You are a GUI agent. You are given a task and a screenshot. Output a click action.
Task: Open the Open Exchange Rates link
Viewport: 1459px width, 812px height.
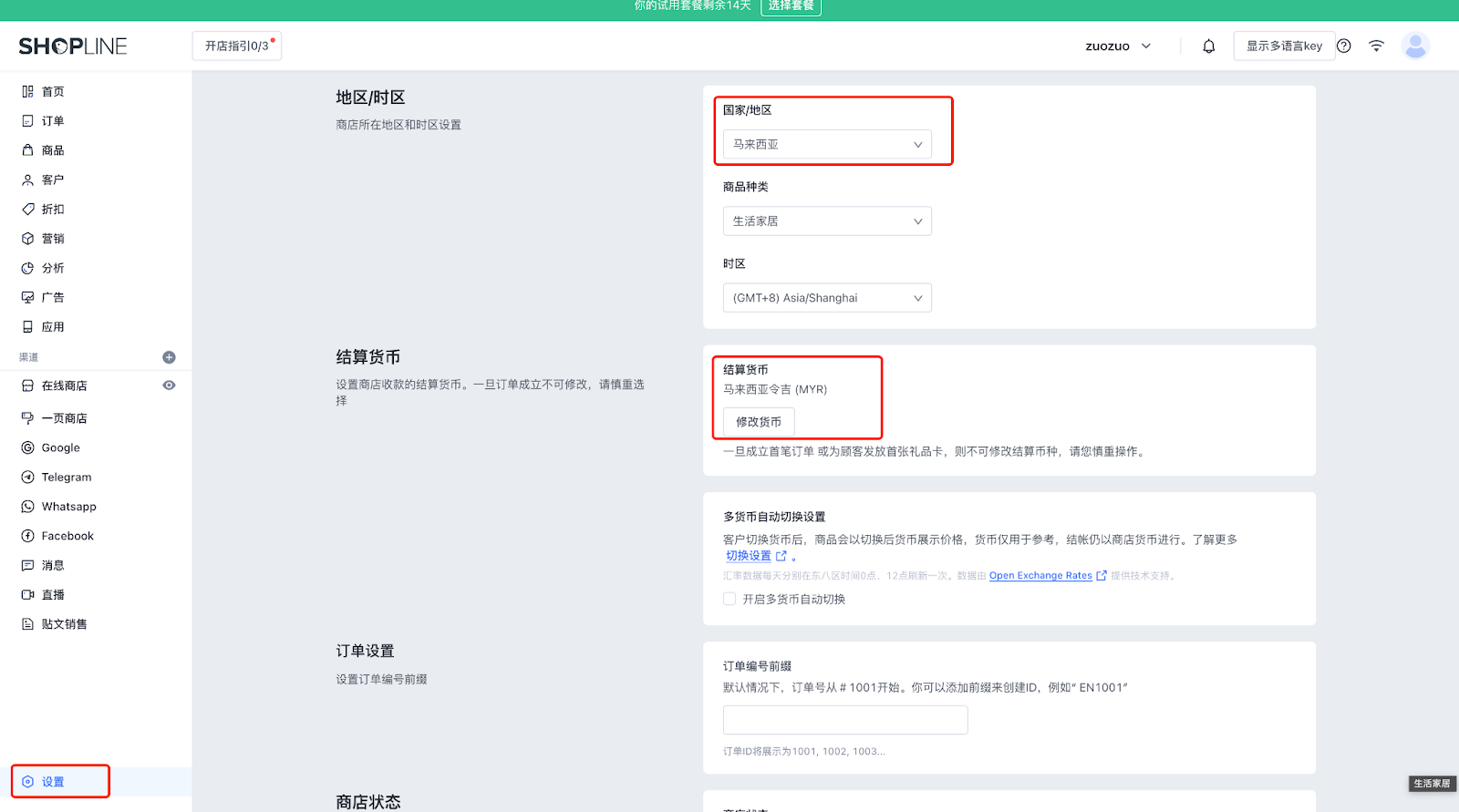tap(1040, 576)
